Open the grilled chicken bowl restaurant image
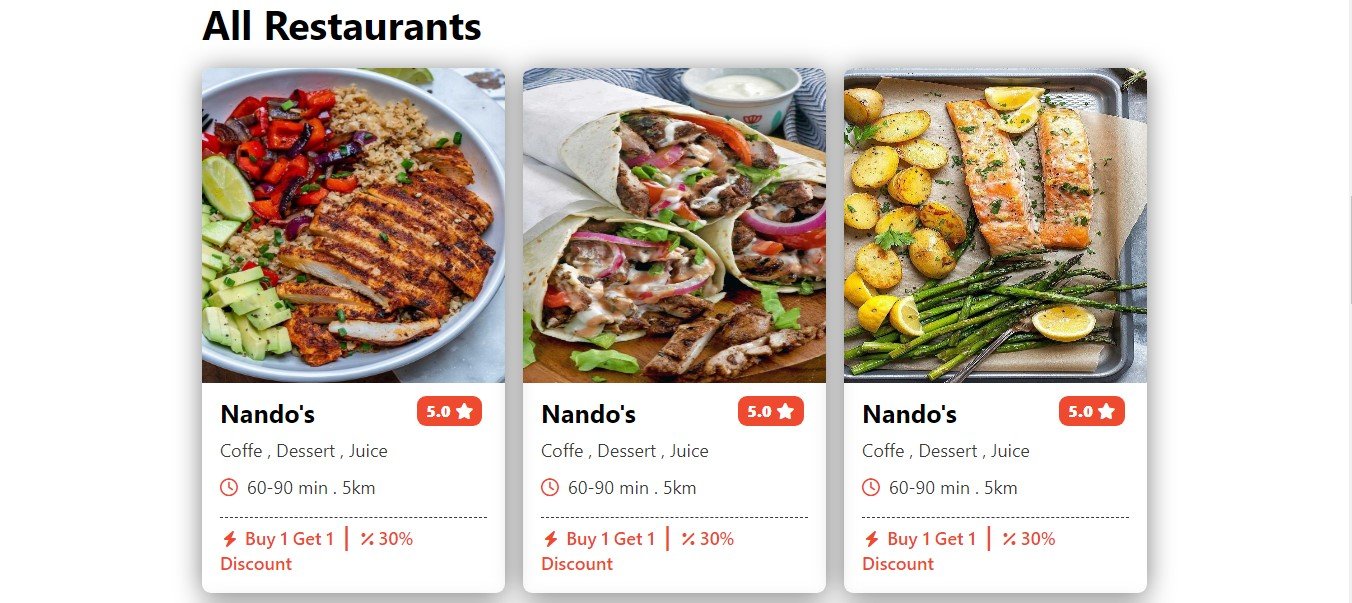 tap(353, 225)
